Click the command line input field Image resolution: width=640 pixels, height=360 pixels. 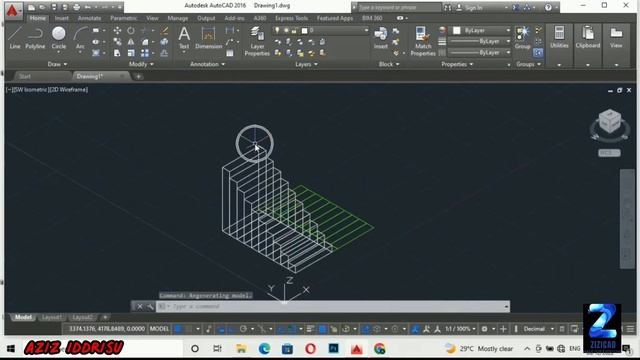333,306
